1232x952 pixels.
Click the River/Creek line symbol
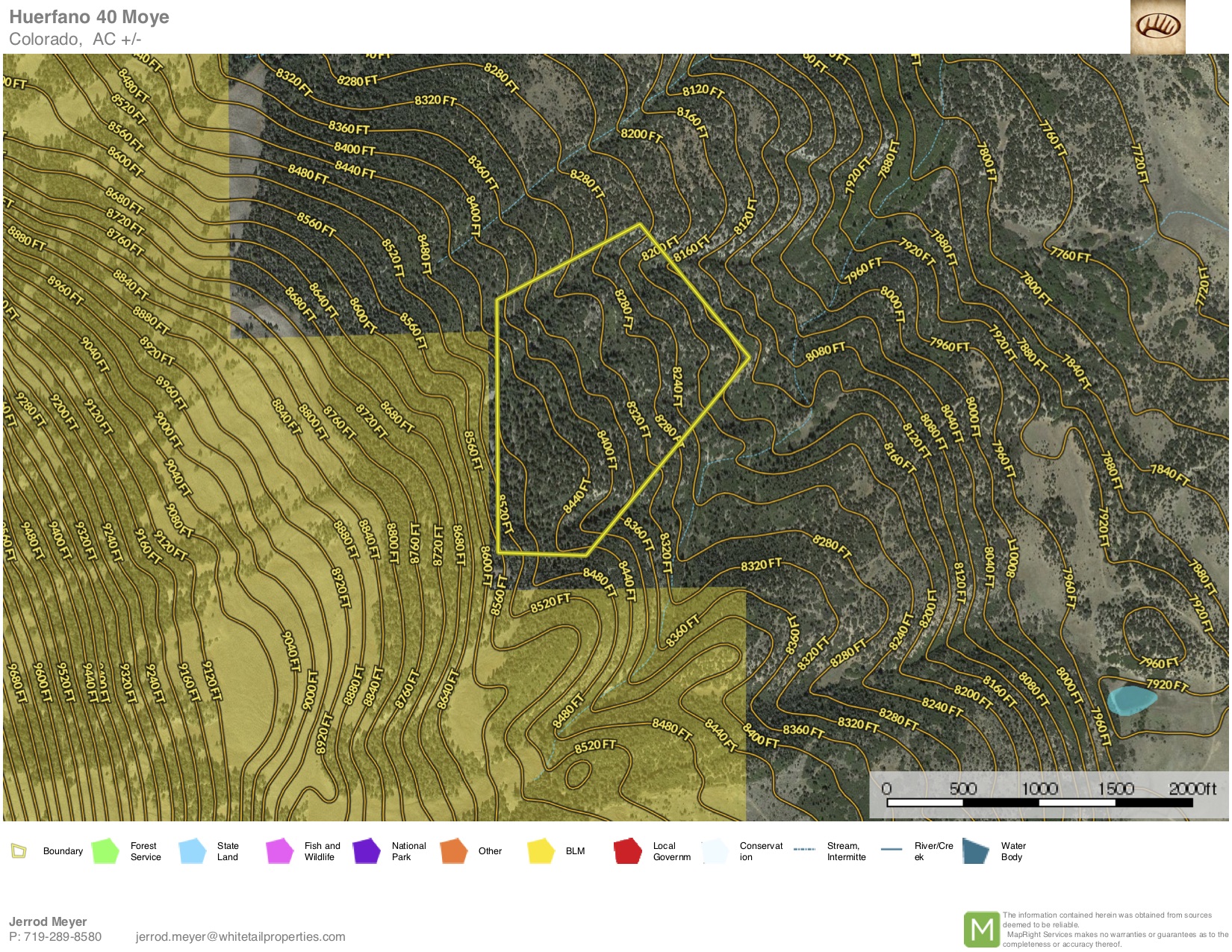(892, 850)
